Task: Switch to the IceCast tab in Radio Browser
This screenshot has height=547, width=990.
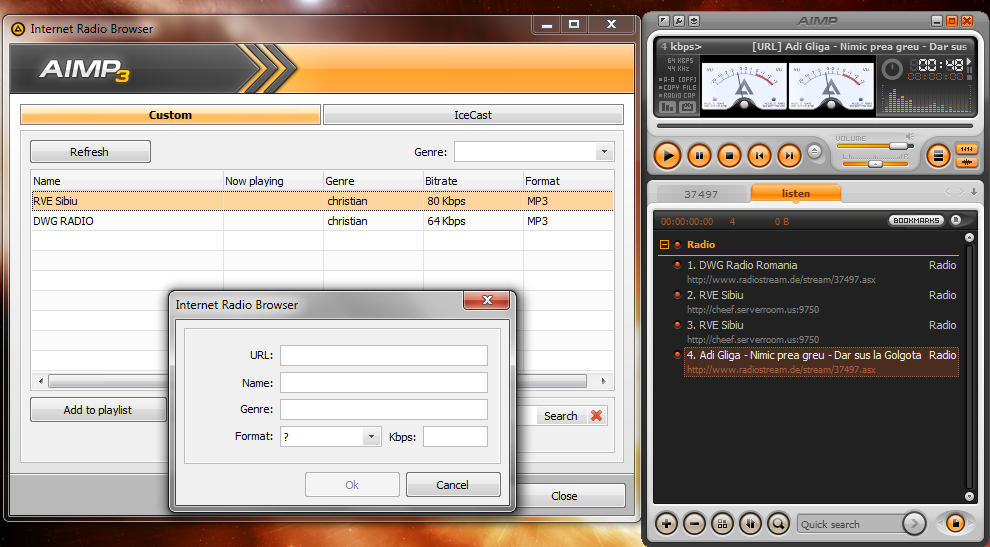Action: point(473,115)
